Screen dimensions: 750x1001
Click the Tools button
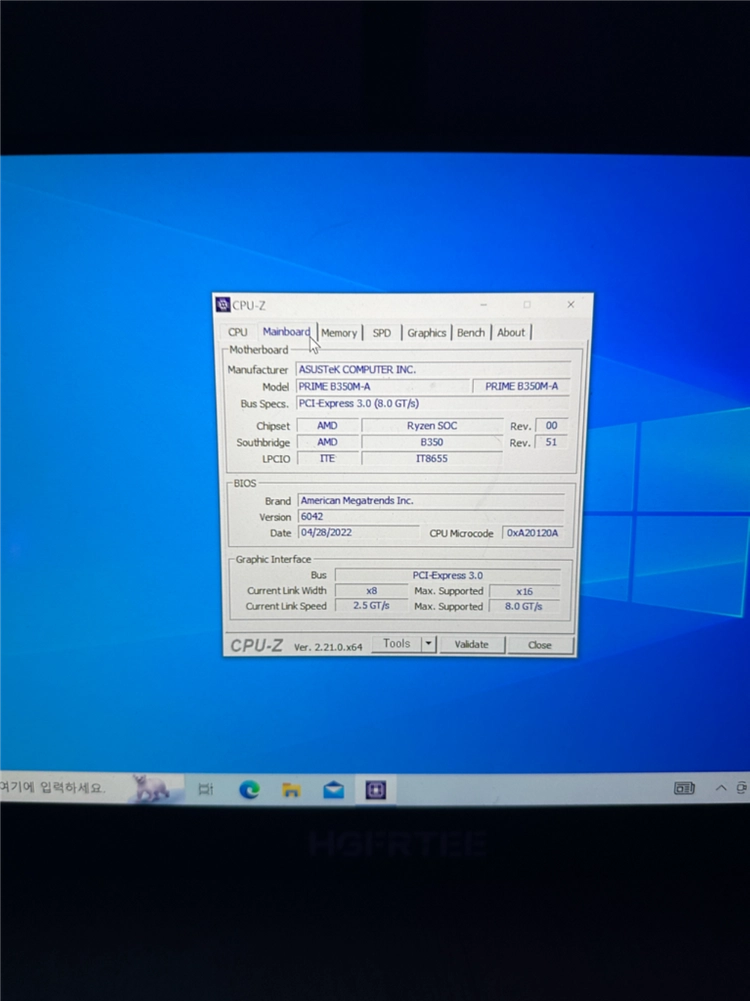396,644
